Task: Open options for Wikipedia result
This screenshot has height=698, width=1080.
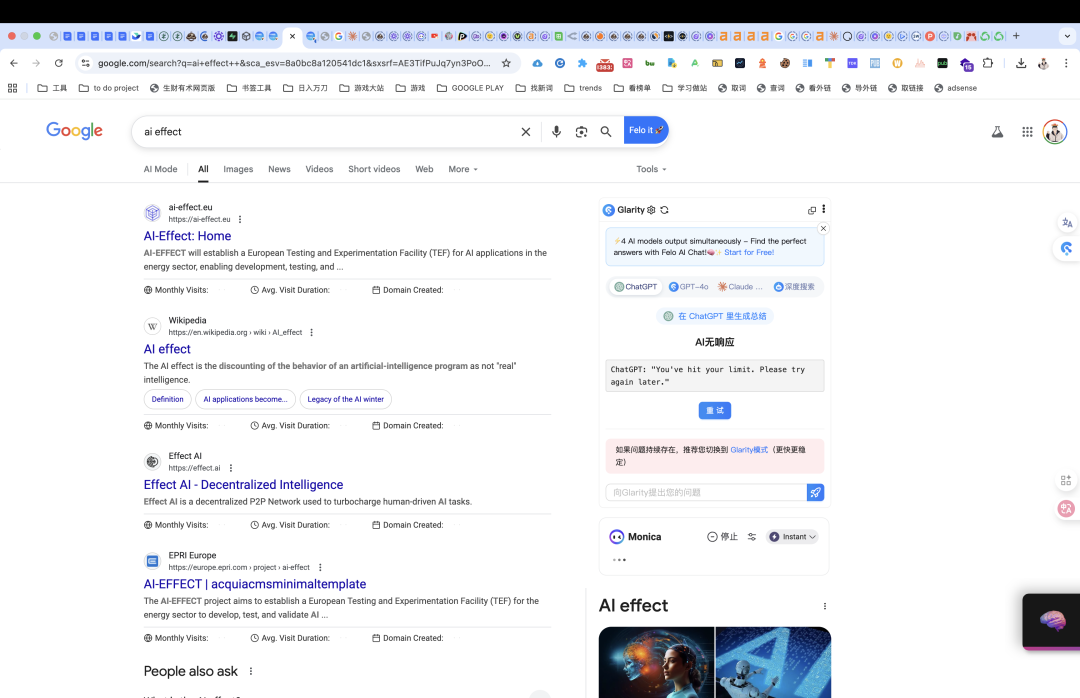Action: pos(311,332)
